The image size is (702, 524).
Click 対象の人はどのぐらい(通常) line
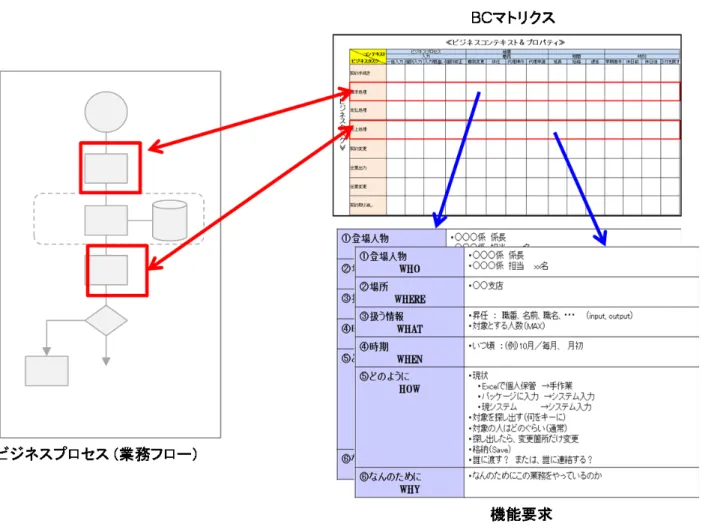[x=518, y=428]
